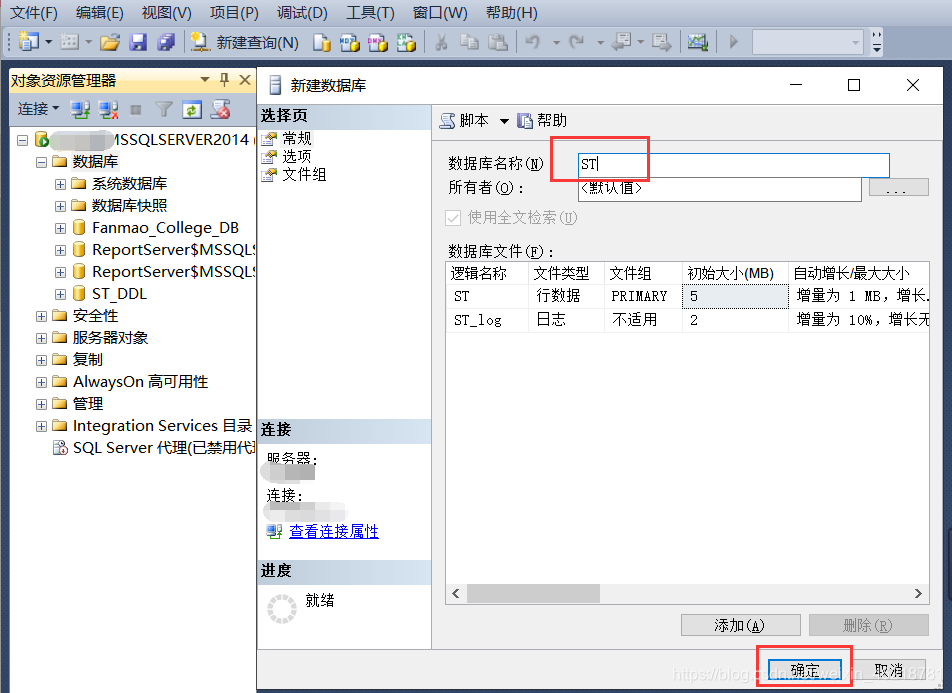
Task: Click the Stop square icon in Object Explorer
Action: pyautogui.click(x=136, y=110)
